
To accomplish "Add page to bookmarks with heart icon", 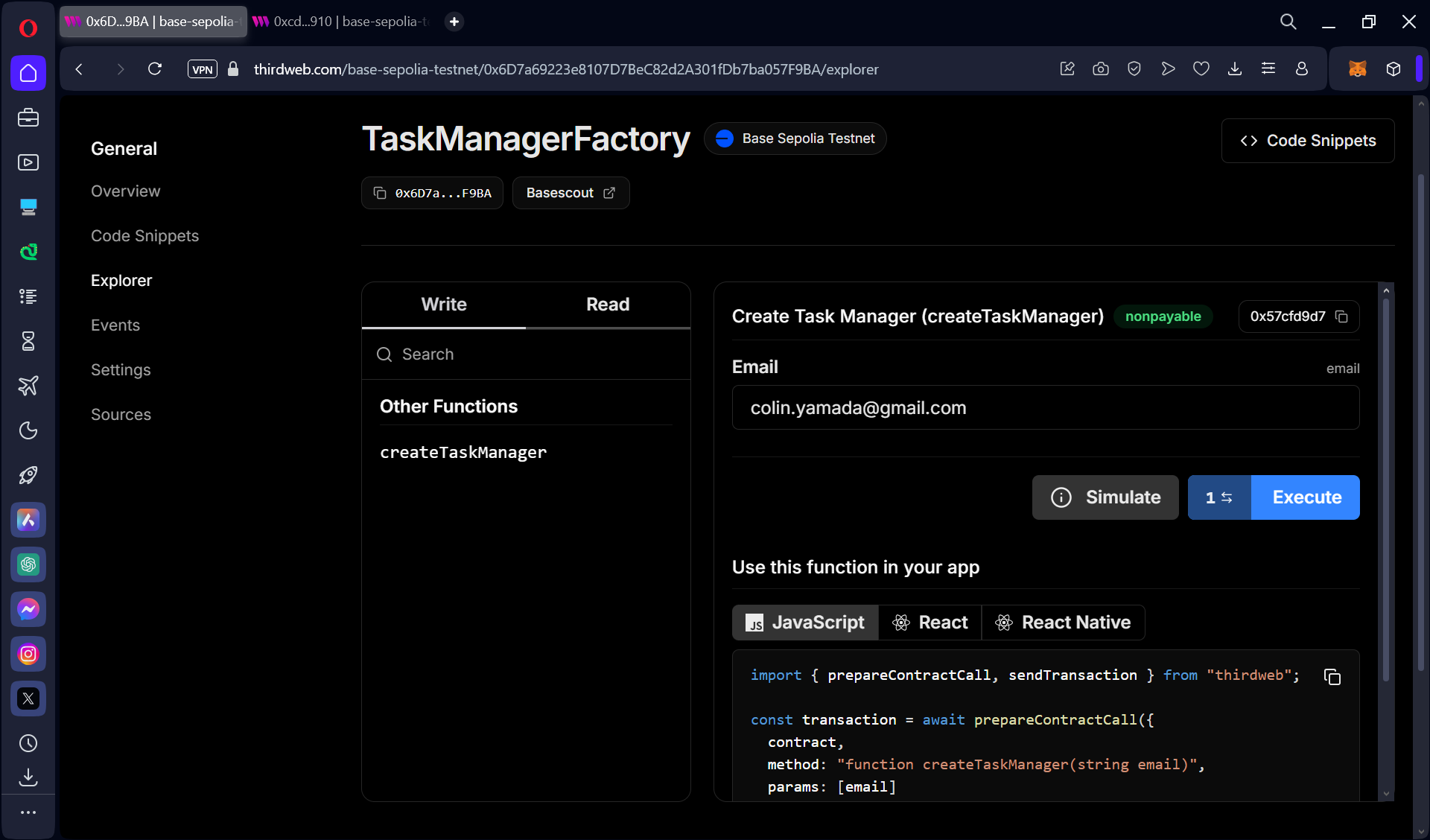I will (1201, 69).
